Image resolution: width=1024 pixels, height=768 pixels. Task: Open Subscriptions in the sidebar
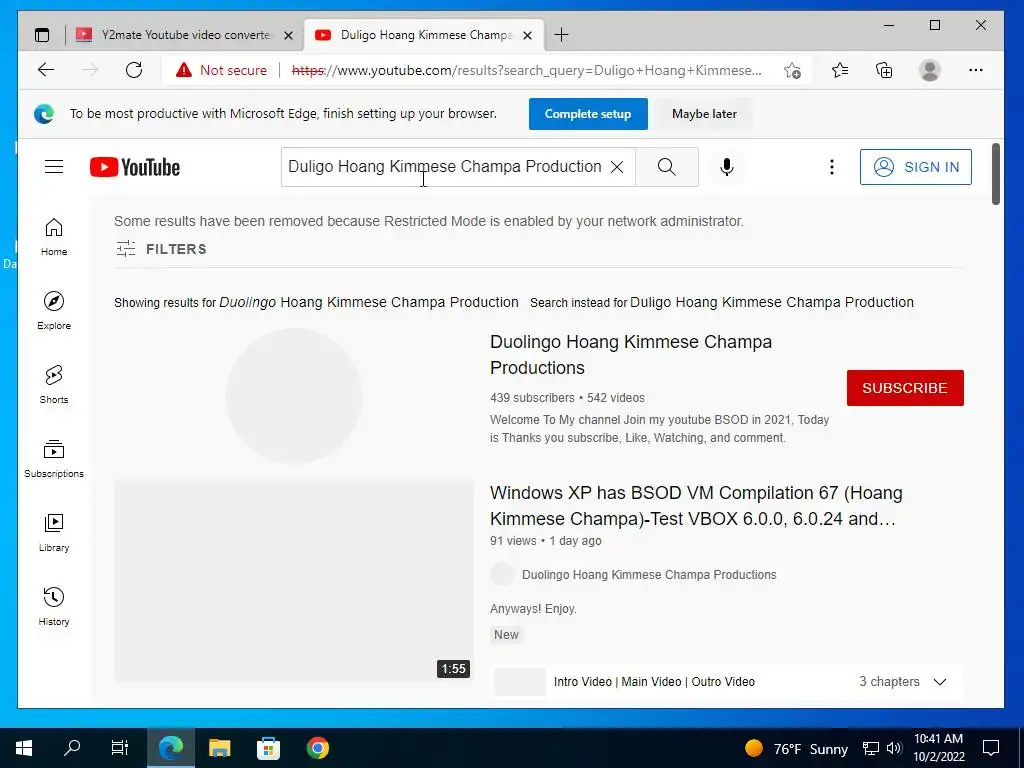54,459
